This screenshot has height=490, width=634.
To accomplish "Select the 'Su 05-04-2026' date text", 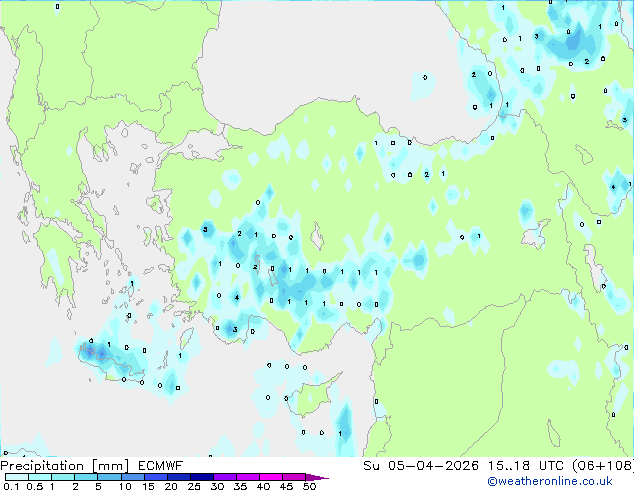I will [x=421, y=466].
